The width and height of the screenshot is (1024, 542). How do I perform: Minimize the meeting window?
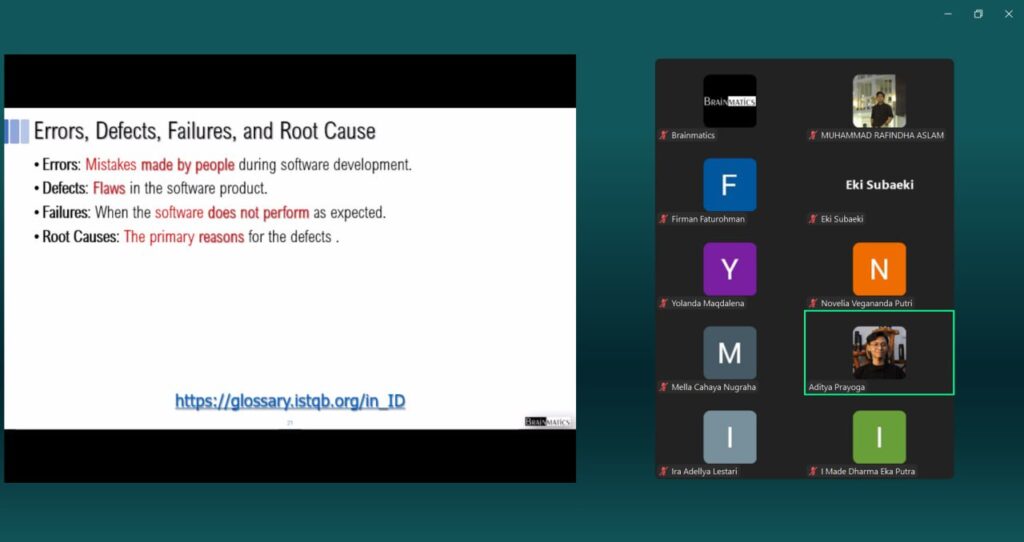947,14
